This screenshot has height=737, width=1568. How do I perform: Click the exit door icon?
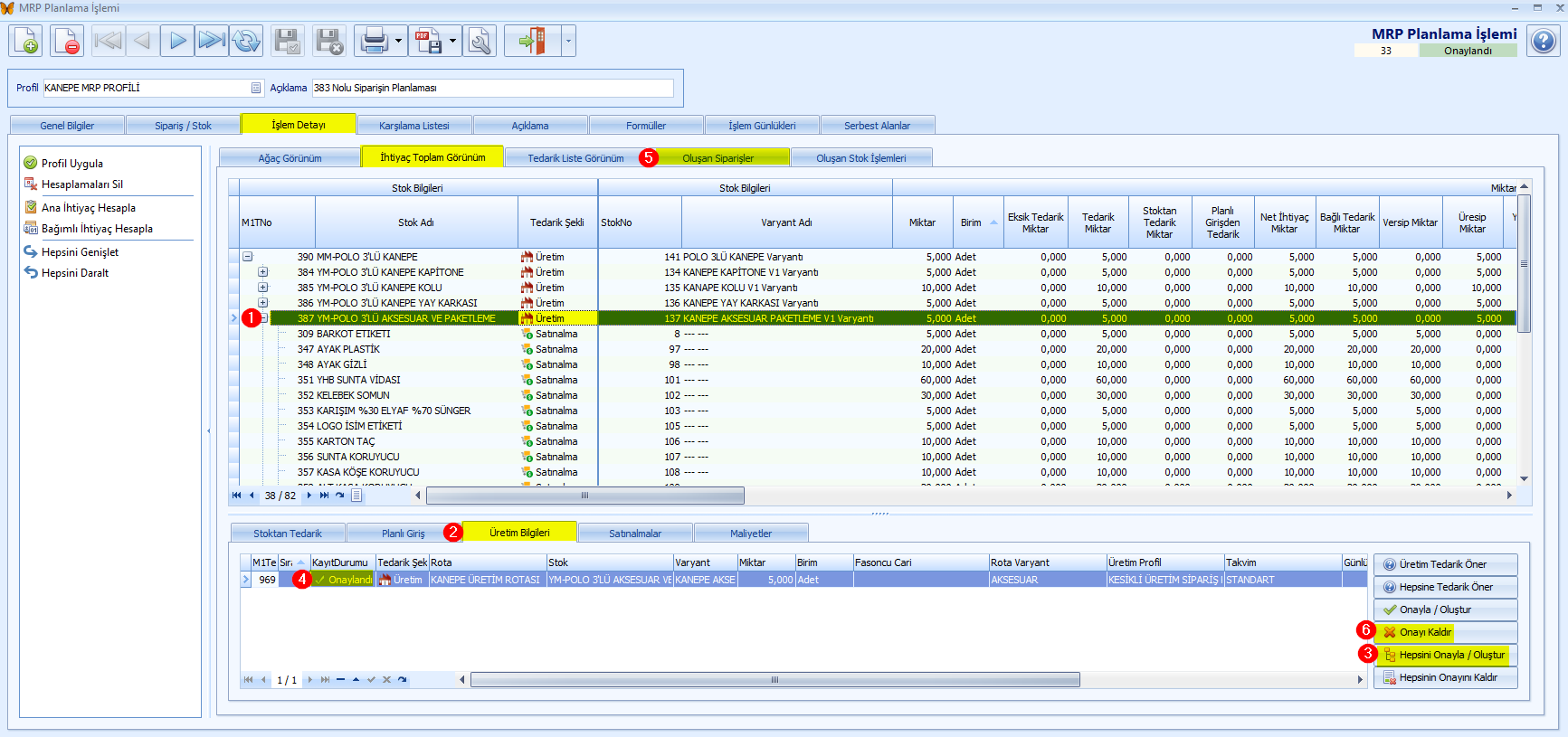532,41
